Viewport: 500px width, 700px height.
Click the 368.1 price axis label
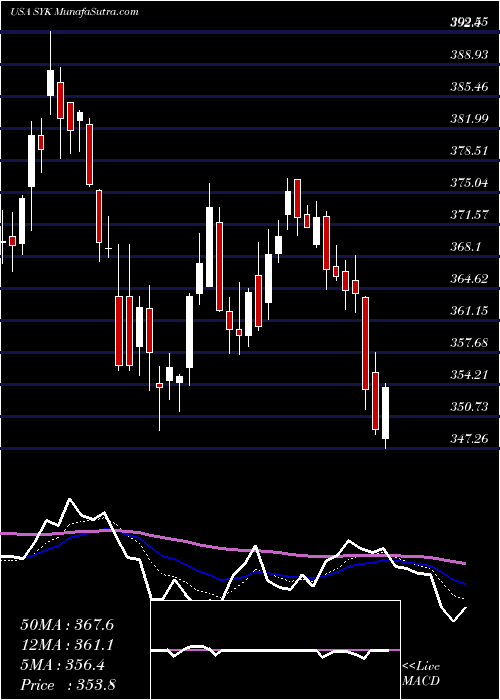click(x=465, y=247)
